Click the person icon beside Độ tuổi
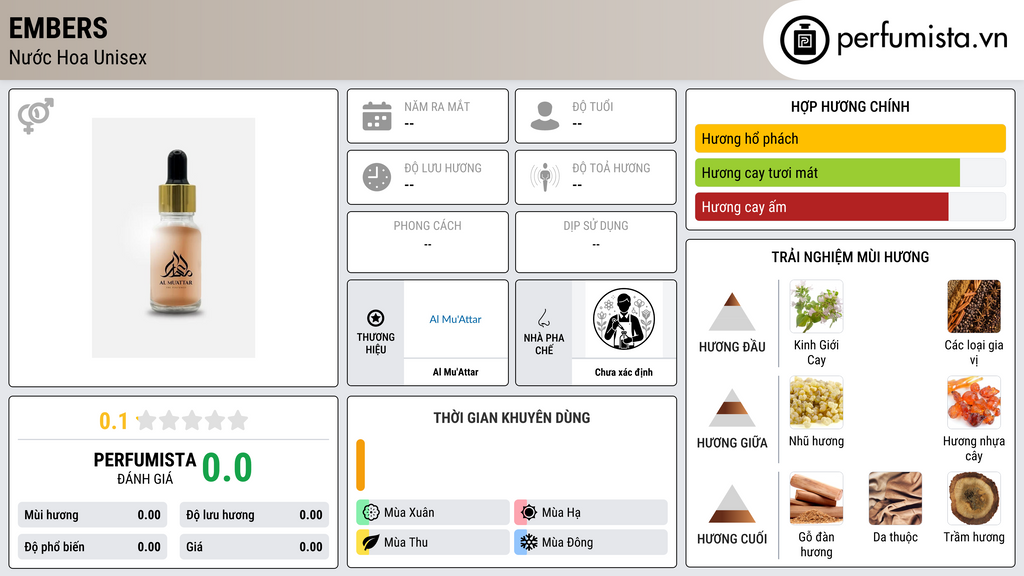The height and width of the screenshot is (576, 1024). point(545,116)
